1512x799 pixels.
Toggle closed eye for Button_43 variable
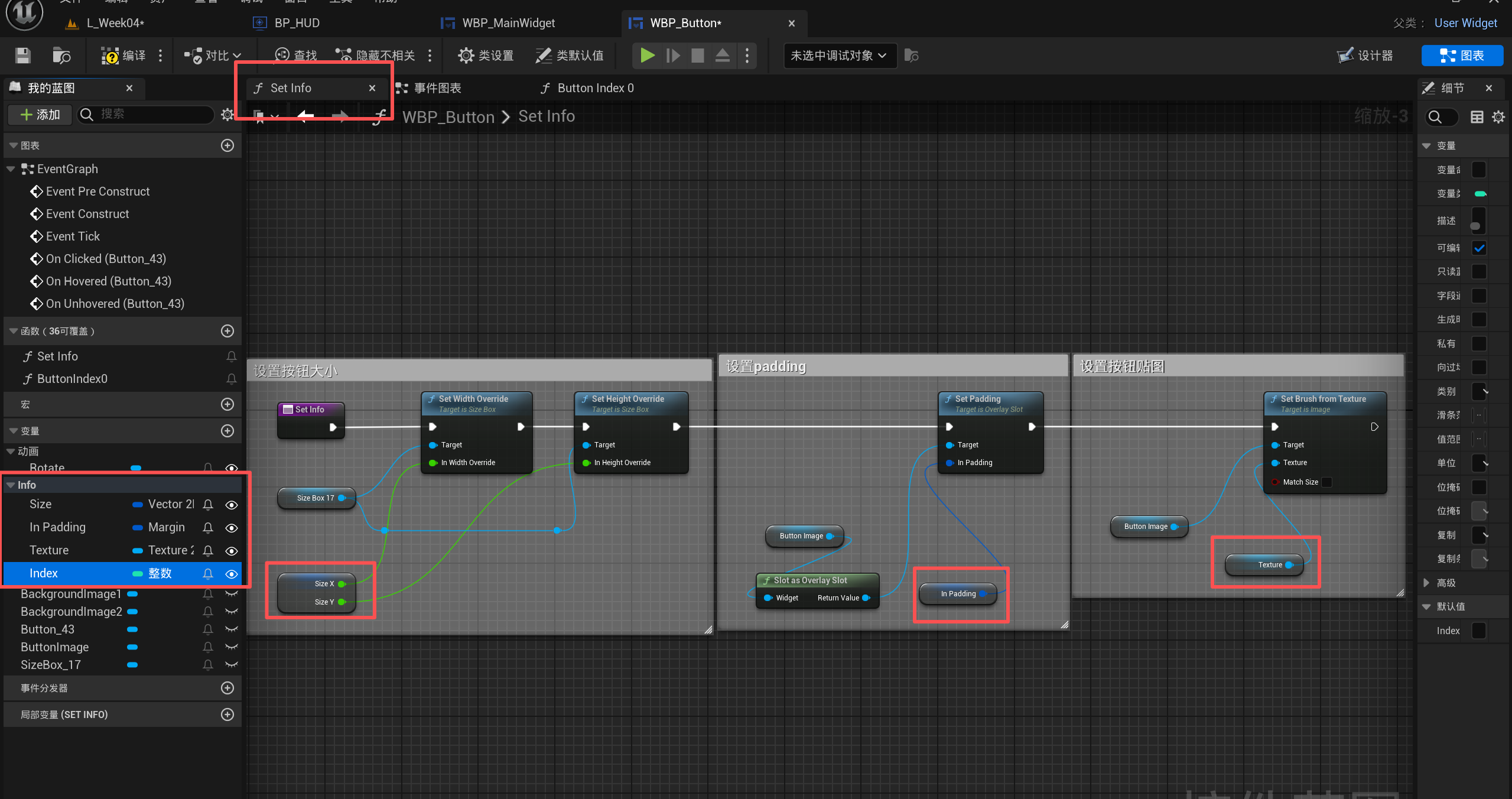pos(232,629)
